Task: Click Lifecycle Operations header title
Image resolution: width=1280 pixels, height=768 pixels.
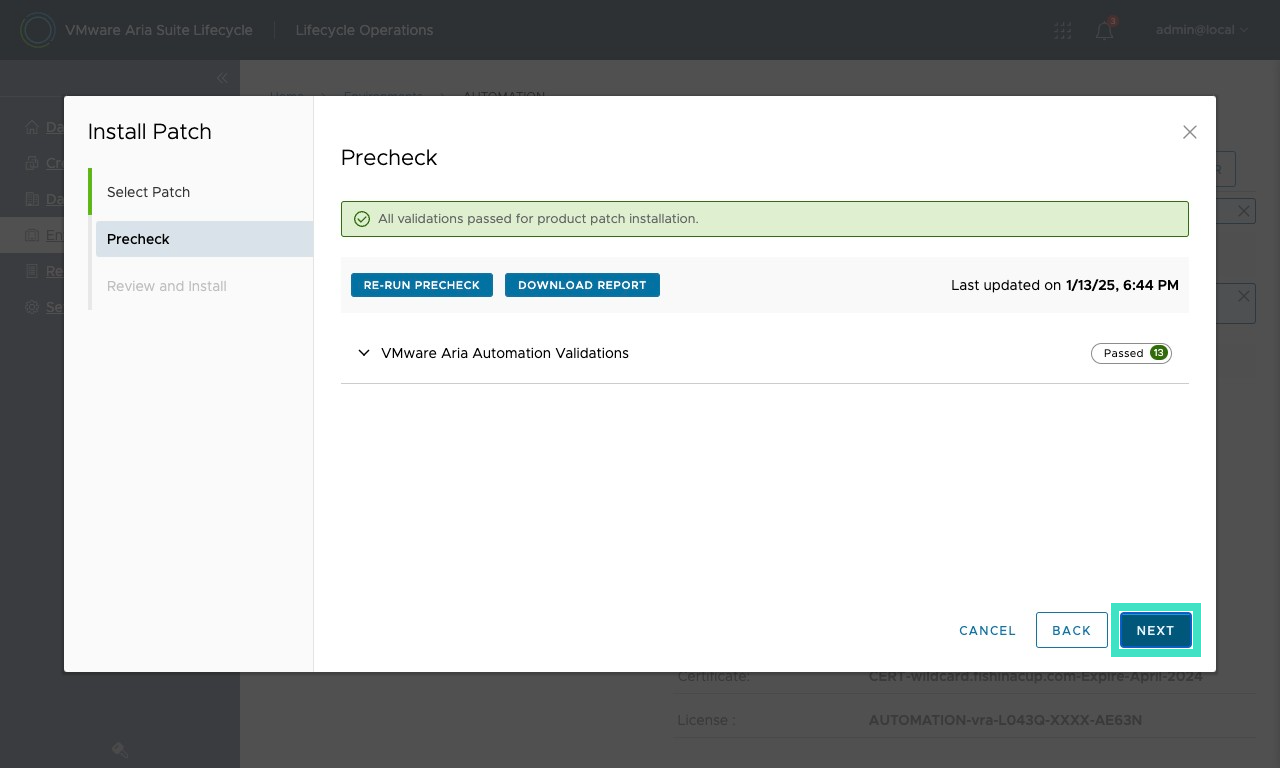Action: point(364,30)
